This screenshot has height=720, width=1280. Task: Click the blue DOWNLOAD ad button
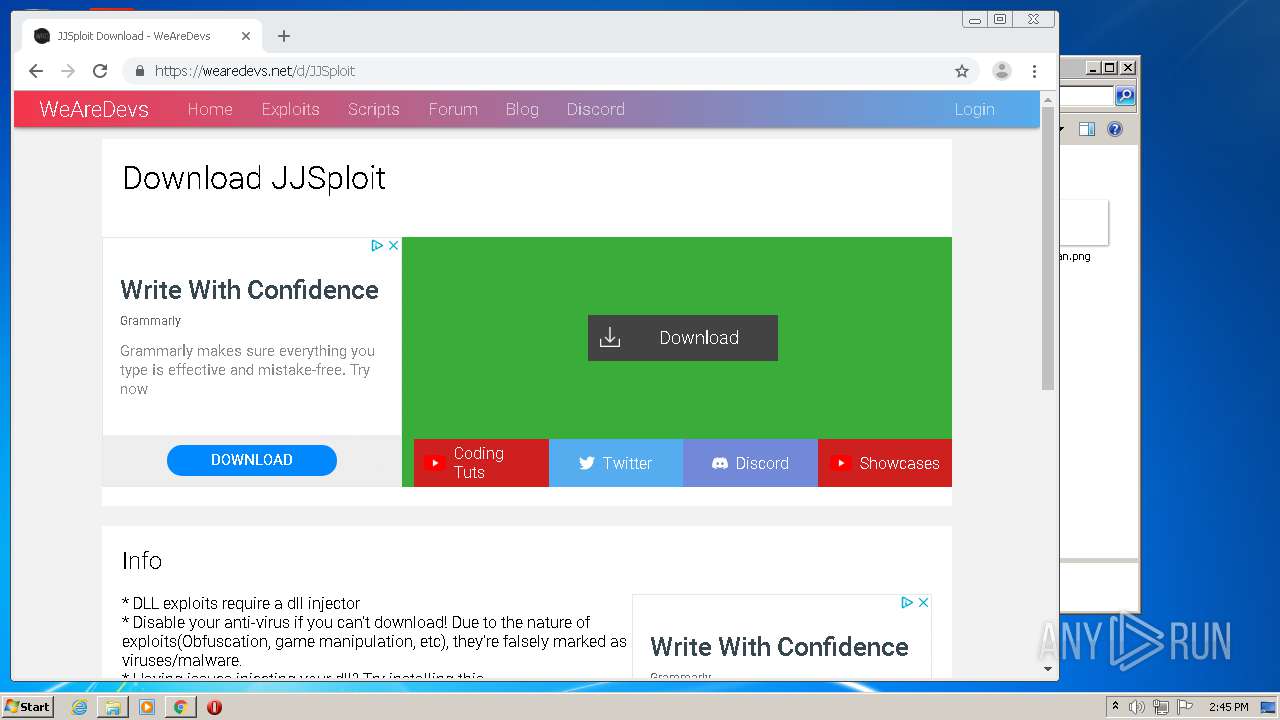pos(252,460)
